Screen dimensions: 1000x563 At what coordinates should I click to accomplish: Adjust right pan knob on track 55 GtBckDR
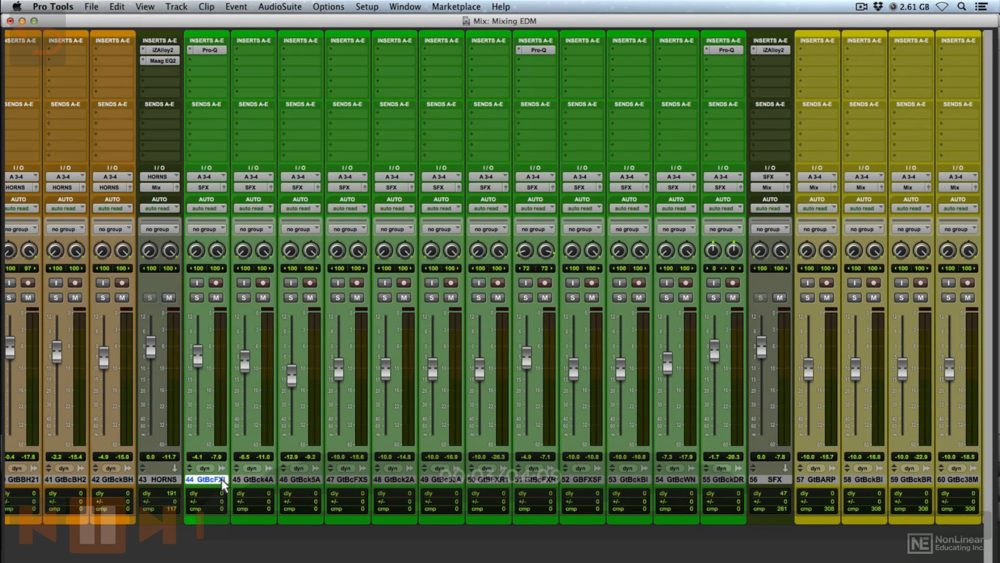[x=733, y=251]
